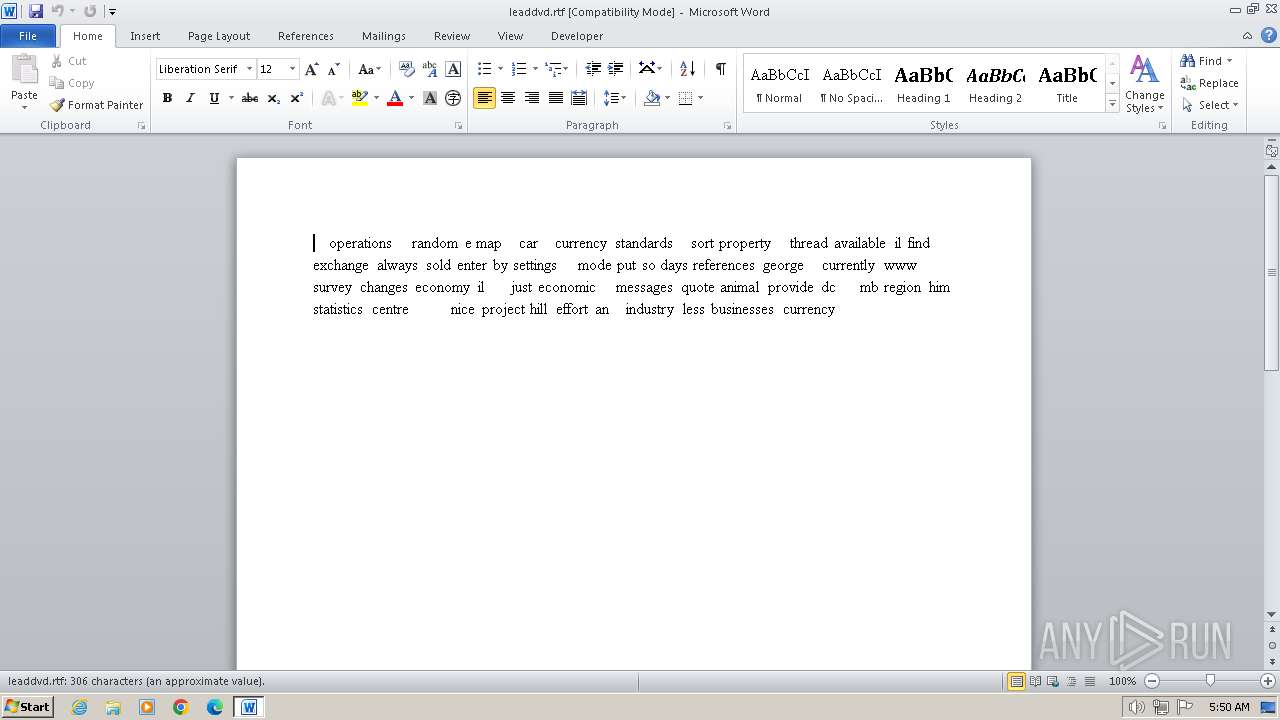Click the zoom slider handle
The width and height of the screenshot is (1280, 720).
1210,681
